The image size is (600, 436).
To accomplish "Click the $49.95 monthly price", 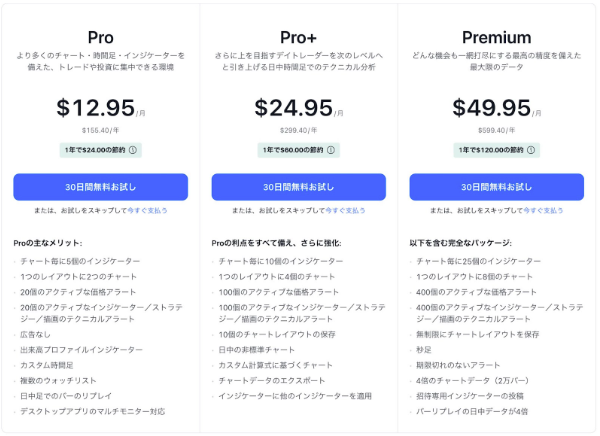I will [x=492, y=108].
